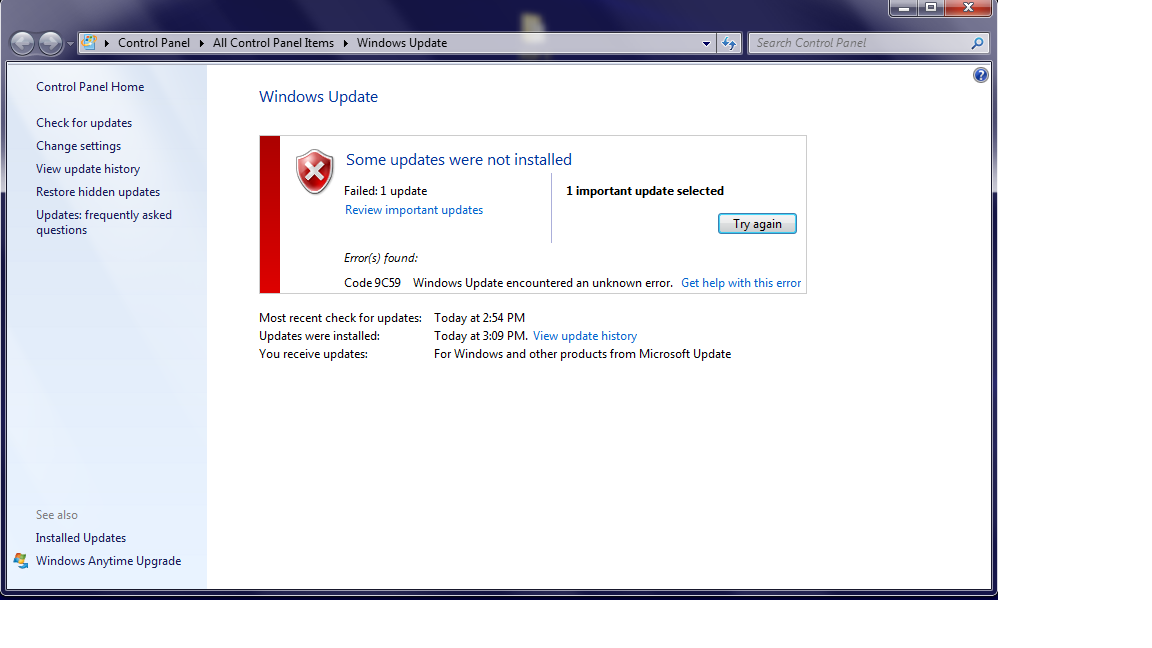Screen dimensions: 1152x648
Task: Click Get help with this error
Action: click(741, 283)
